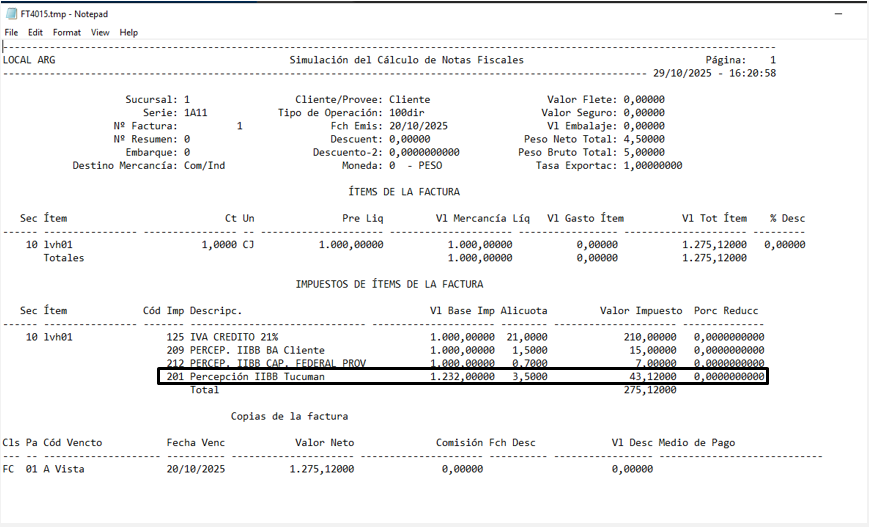The image size is (869, 527).
Task: Click the 'Vl Tot Ítem' column header
Action: 714,218
